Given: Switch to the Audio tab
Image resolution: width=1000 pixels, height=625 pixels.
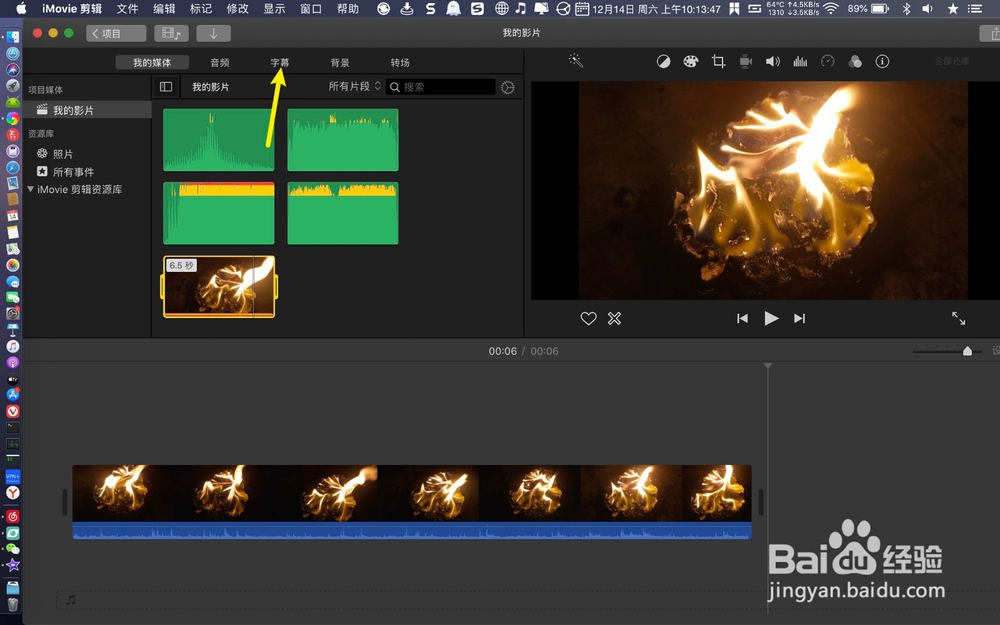Looking at the screenshot, I should point(220,62).
